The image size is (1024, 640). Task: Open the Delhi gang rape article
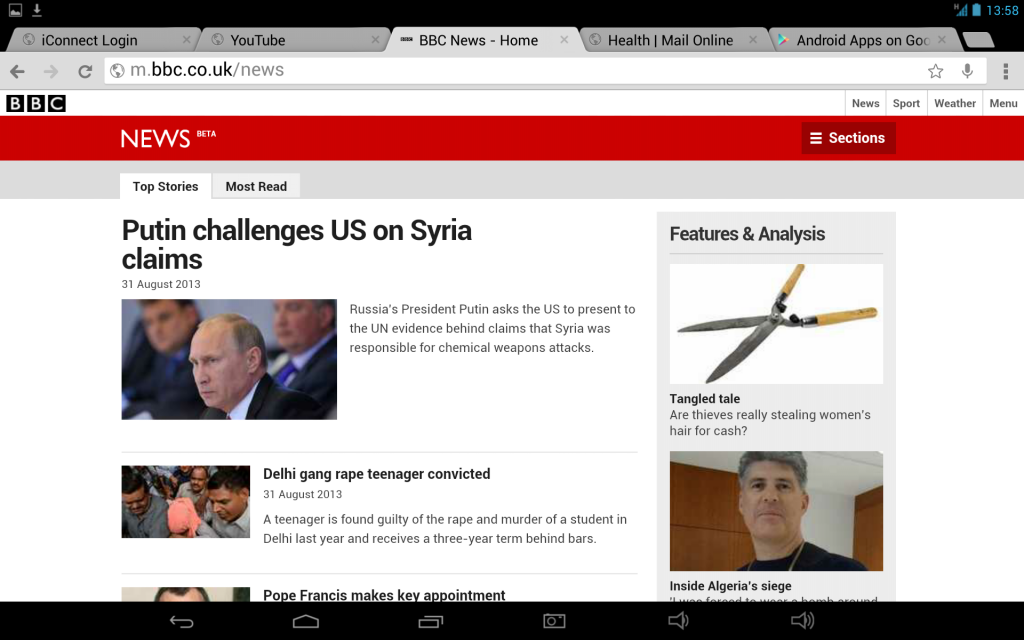(375, 473)
